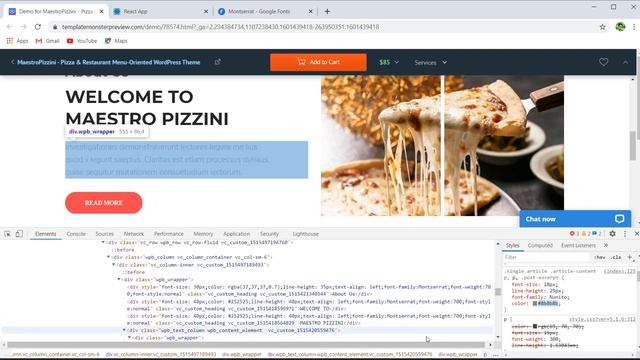
Task: Toggle the device toolbar icon in DevTools
Action: coord(19,234)
